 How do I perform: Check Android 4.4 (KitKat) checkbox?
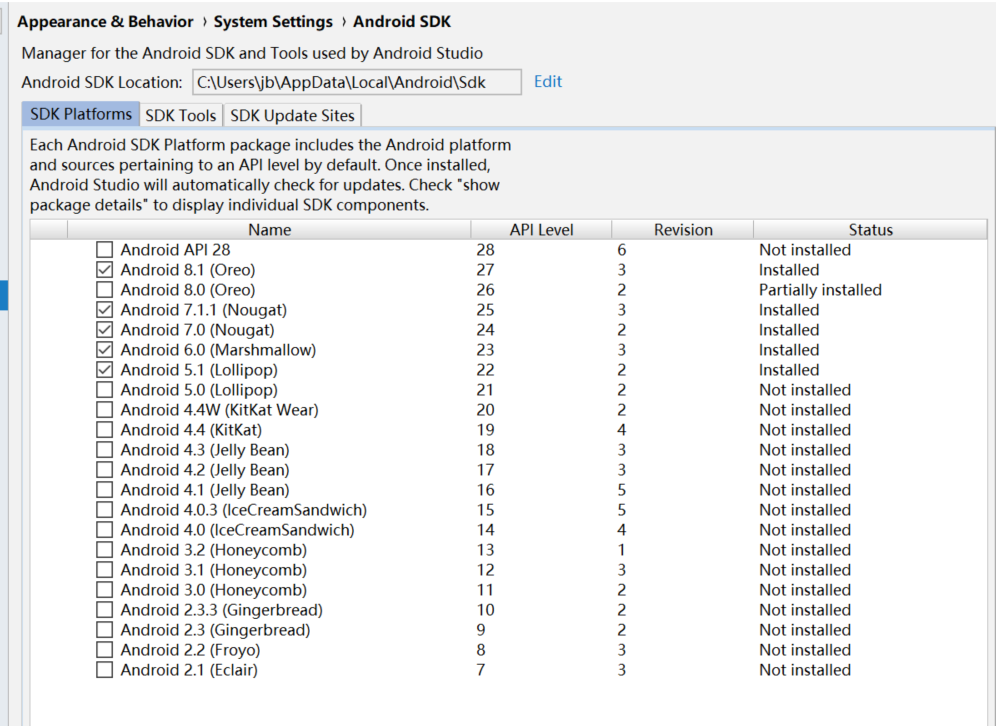point(105,430)
